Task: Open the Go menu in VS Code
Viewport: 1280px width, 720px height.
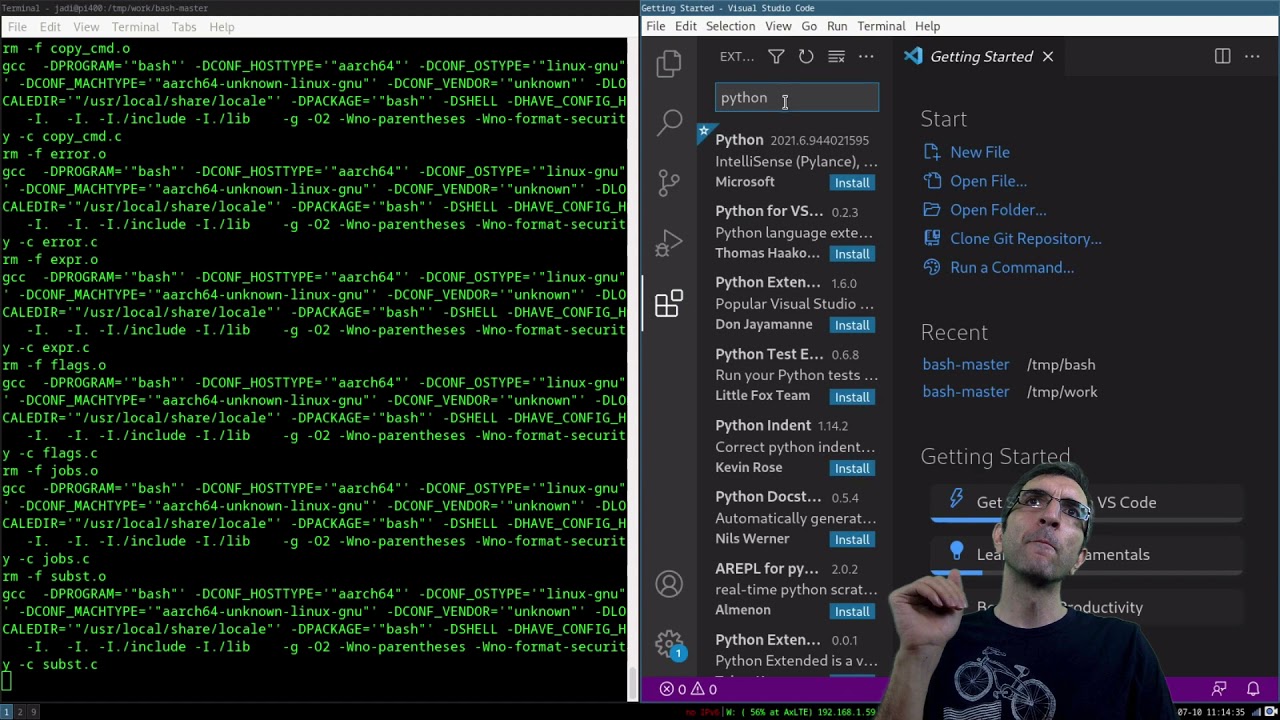Action: [x=809, y=26]
